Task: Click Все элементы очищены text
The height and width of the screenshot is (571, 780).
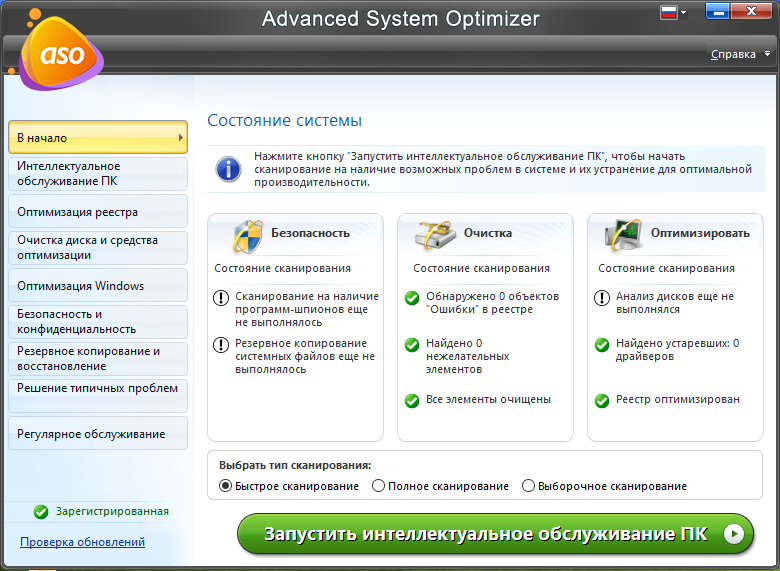Action: click(488, 399)
